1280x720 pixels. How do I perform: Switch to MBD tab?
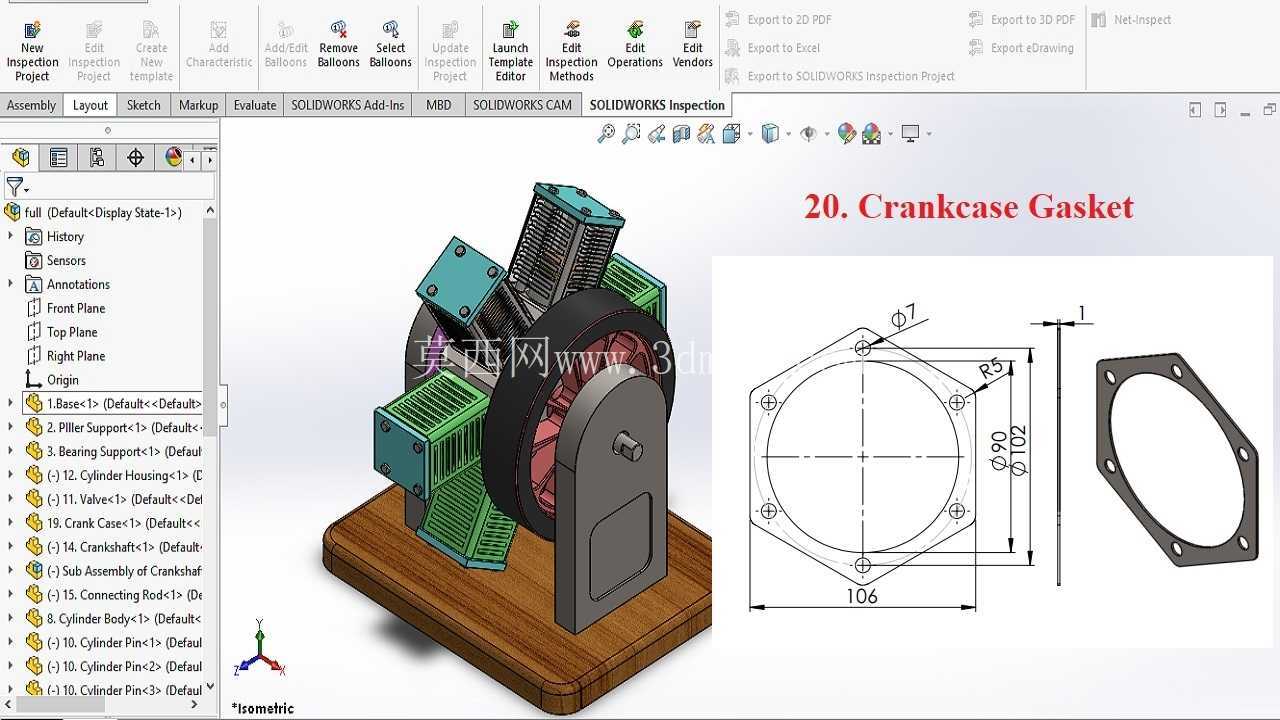[x=438, y=105]
